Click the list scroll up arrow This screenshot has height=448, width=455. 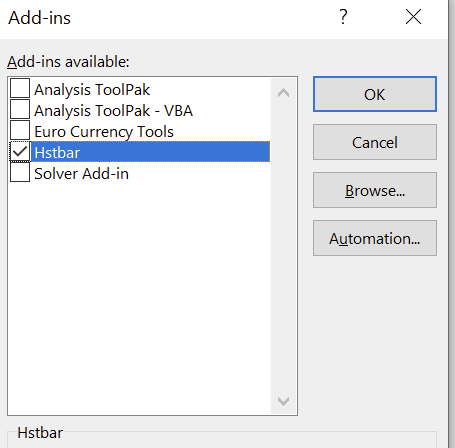[x=283, y=93]
